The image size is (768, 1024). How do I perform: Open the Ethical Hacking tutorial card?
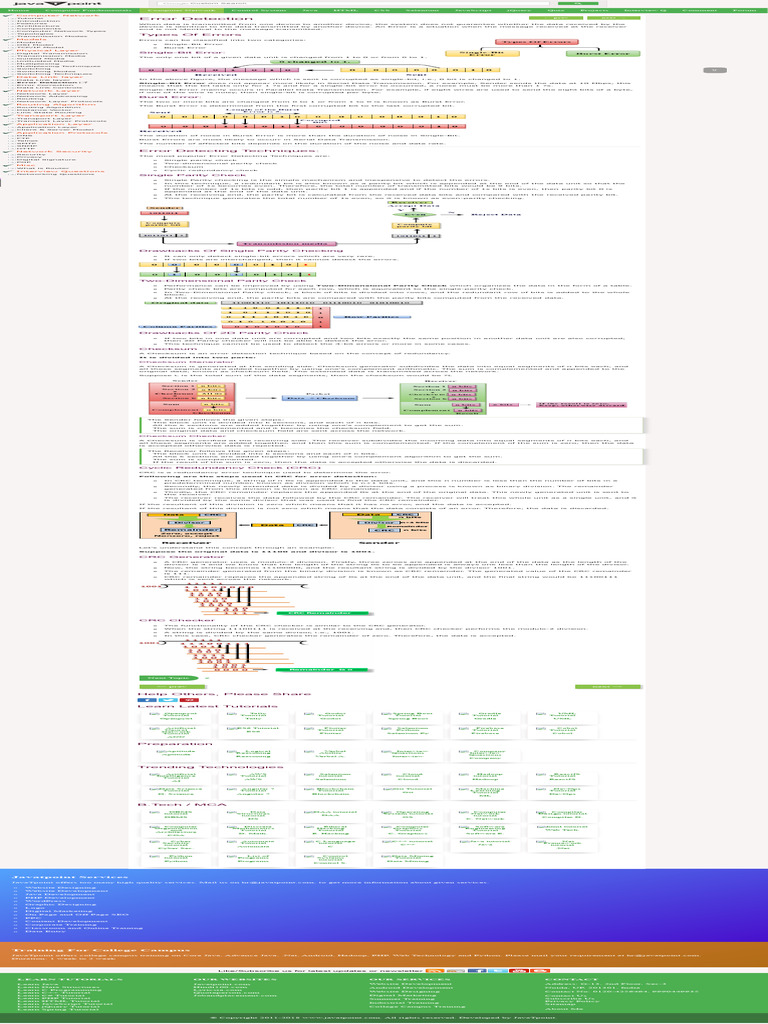coord(330,830)
